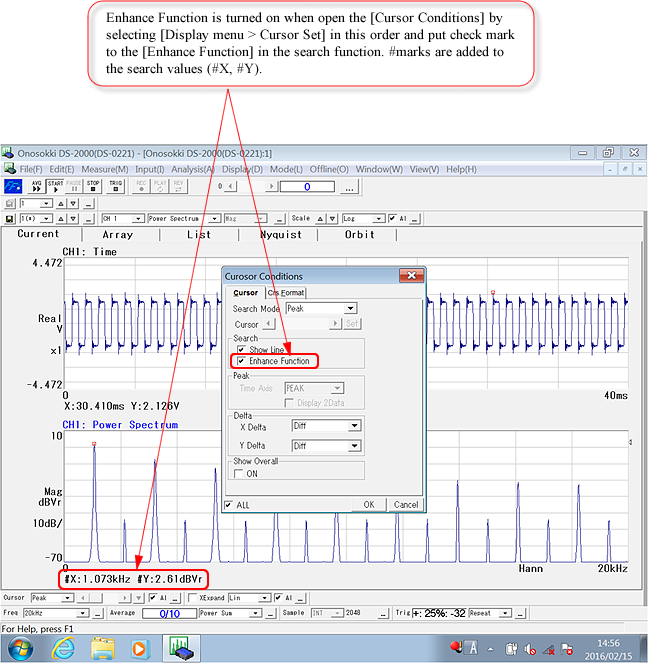Click the Windows Start orb
This screenshot has height=663, width=648.
point(19,648)
